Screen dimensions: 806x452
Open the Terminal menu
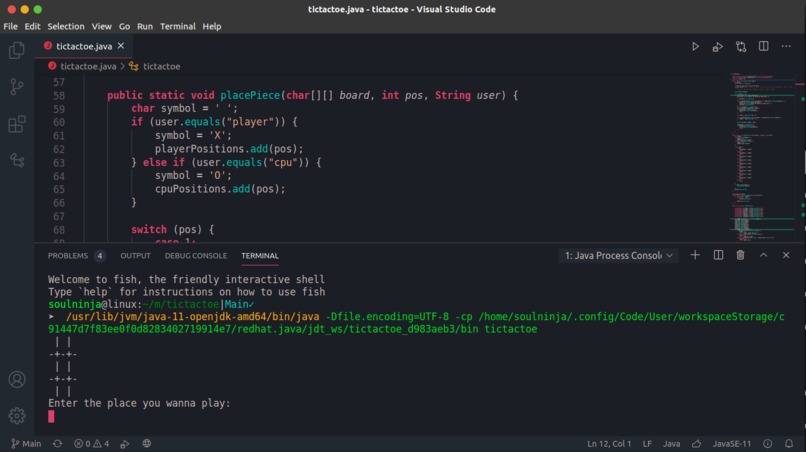click(x=178, y=26)
